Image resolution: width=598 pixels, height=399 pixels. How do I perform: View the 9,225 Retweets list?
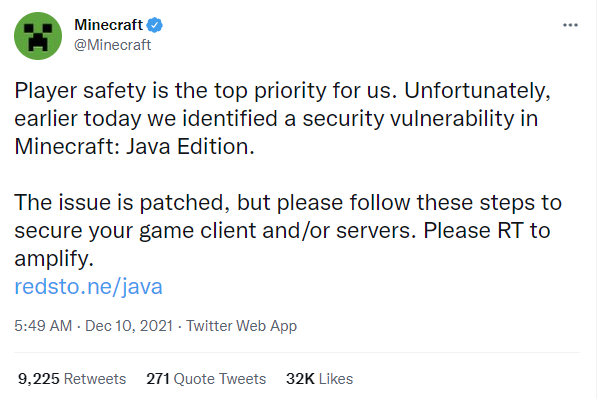click(72, 379)
